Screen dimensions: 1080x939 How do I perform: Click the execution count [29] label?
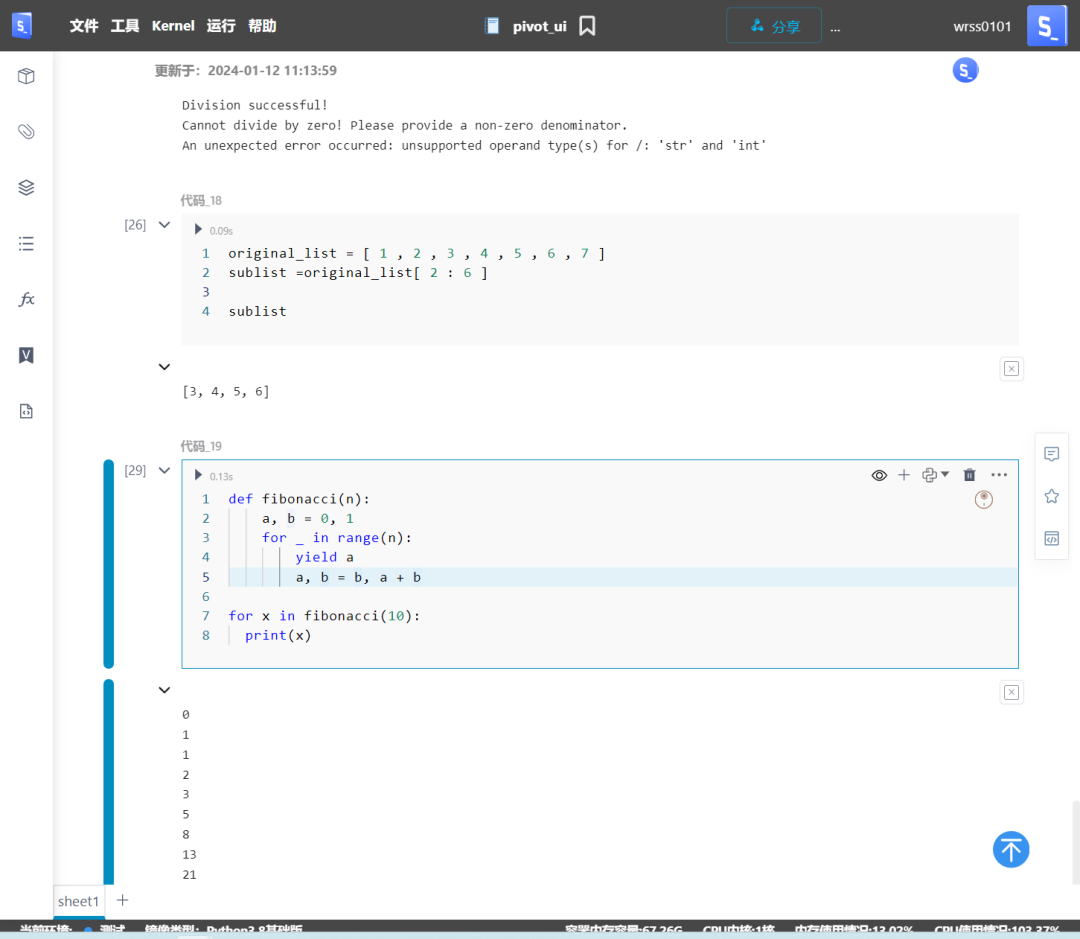[x=135, y=471]
